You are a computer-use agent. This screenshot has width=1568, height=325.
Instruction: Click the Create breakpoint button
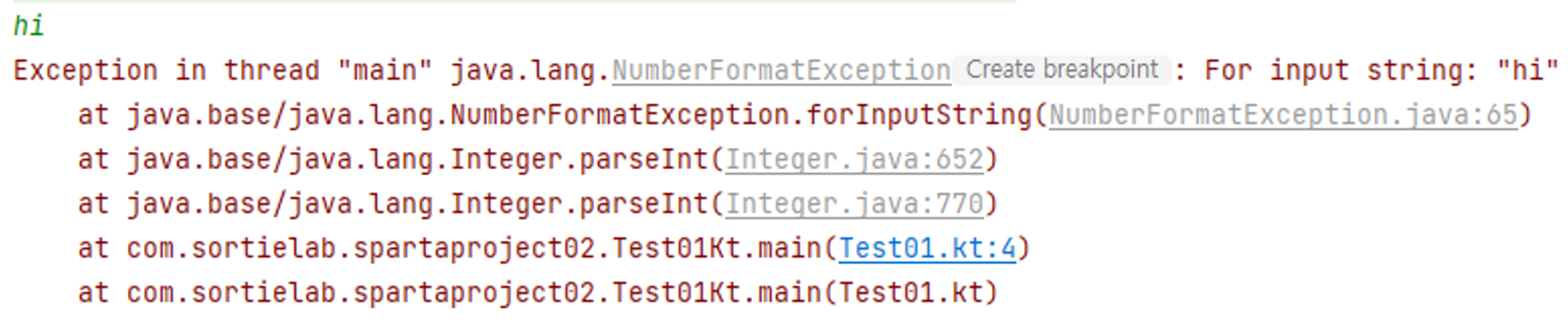point(1062,70)
